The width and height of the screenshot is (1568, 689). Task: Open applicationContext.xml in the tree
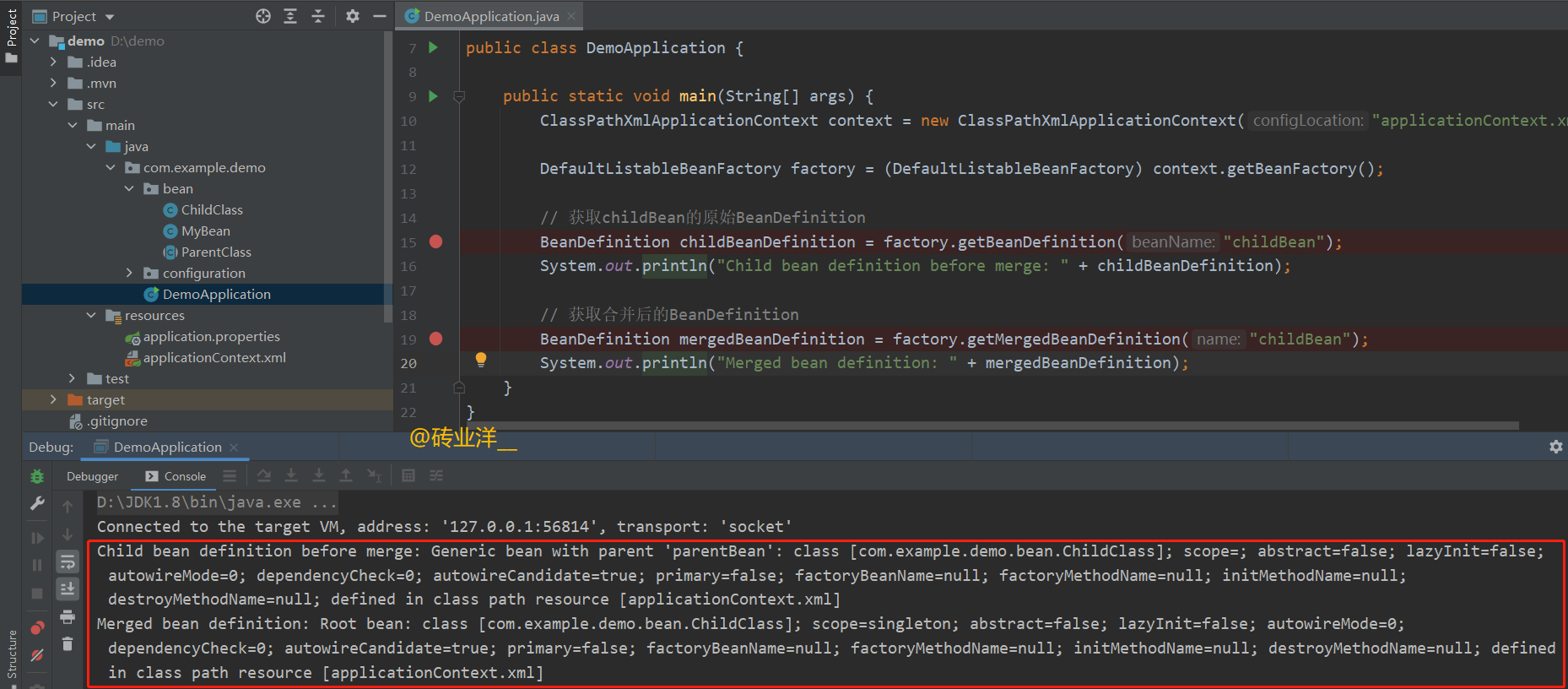click(214, 357)
